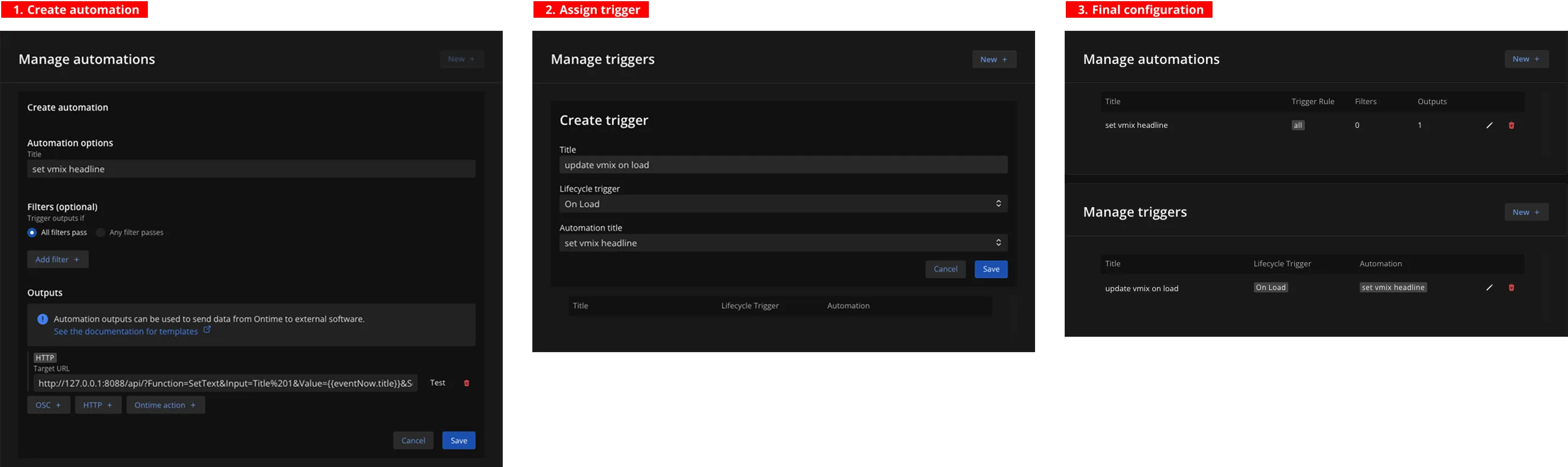Open documentation external link icon
This screenshot has width=1568, height=467.
click(207, 330)
